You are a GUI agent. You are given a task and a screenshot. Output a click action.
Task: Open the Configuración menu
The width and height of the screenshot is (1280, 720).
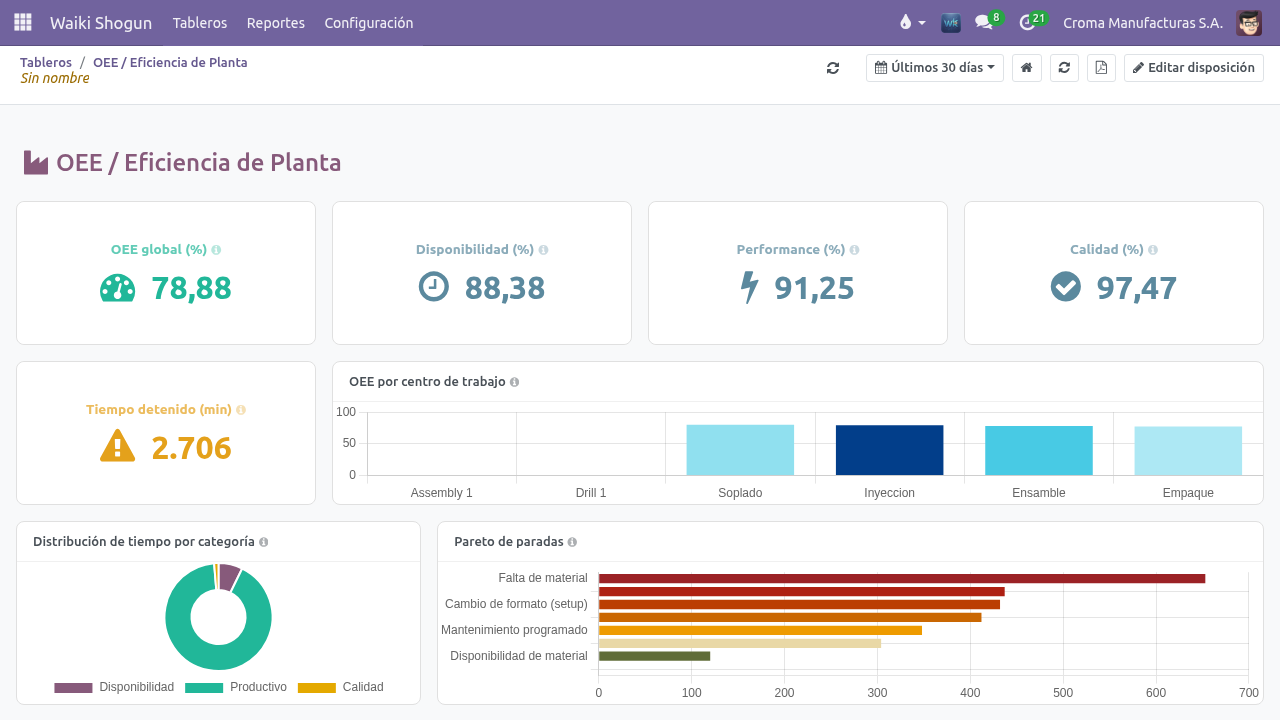369,22
